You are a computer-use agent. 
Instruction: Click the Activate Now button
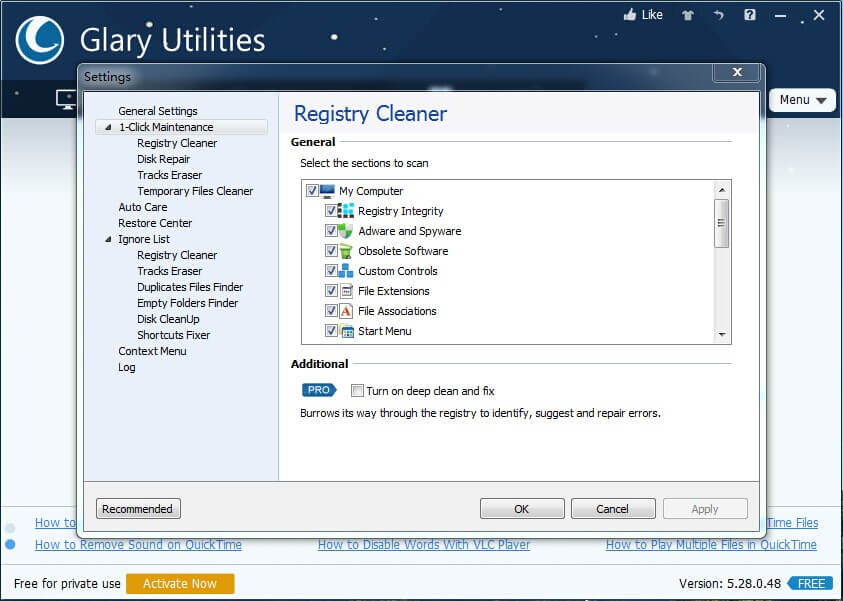[x=180, y=584]
